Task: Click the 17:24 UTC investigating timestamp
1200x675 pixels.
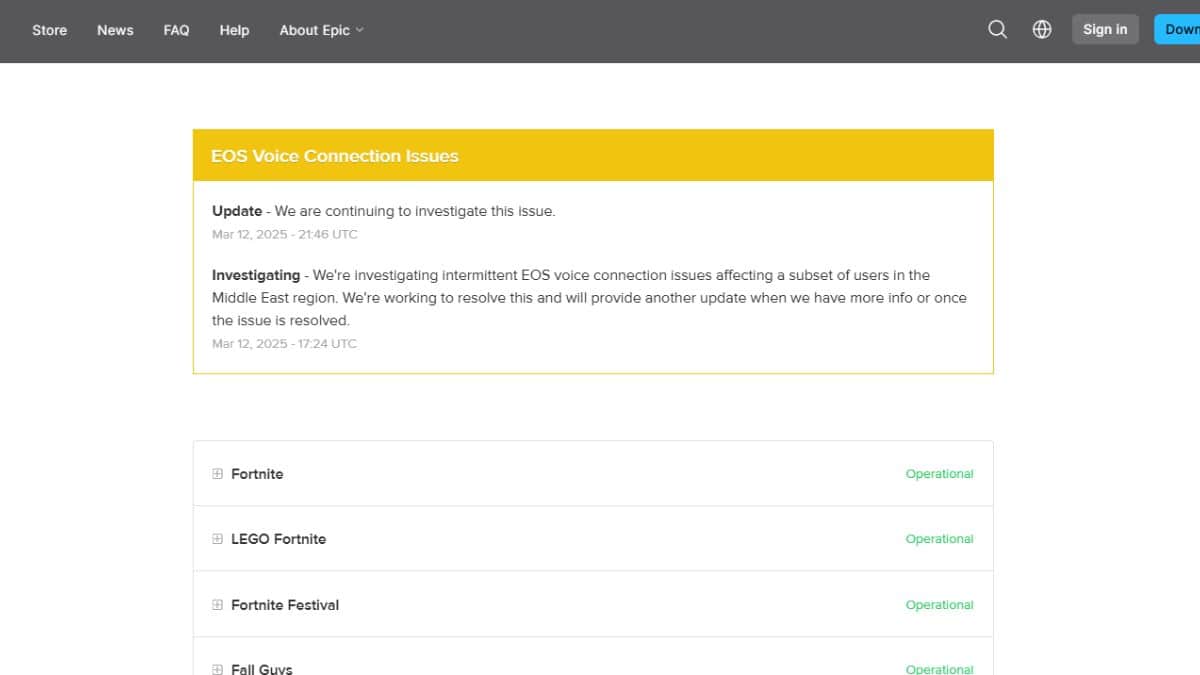Action: [284, 344]
